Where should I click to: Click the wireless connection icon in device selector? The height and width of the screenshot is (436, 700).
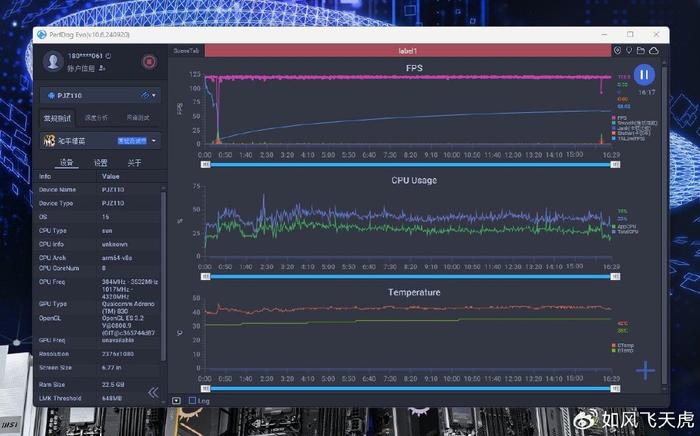[x=145, y=96]
